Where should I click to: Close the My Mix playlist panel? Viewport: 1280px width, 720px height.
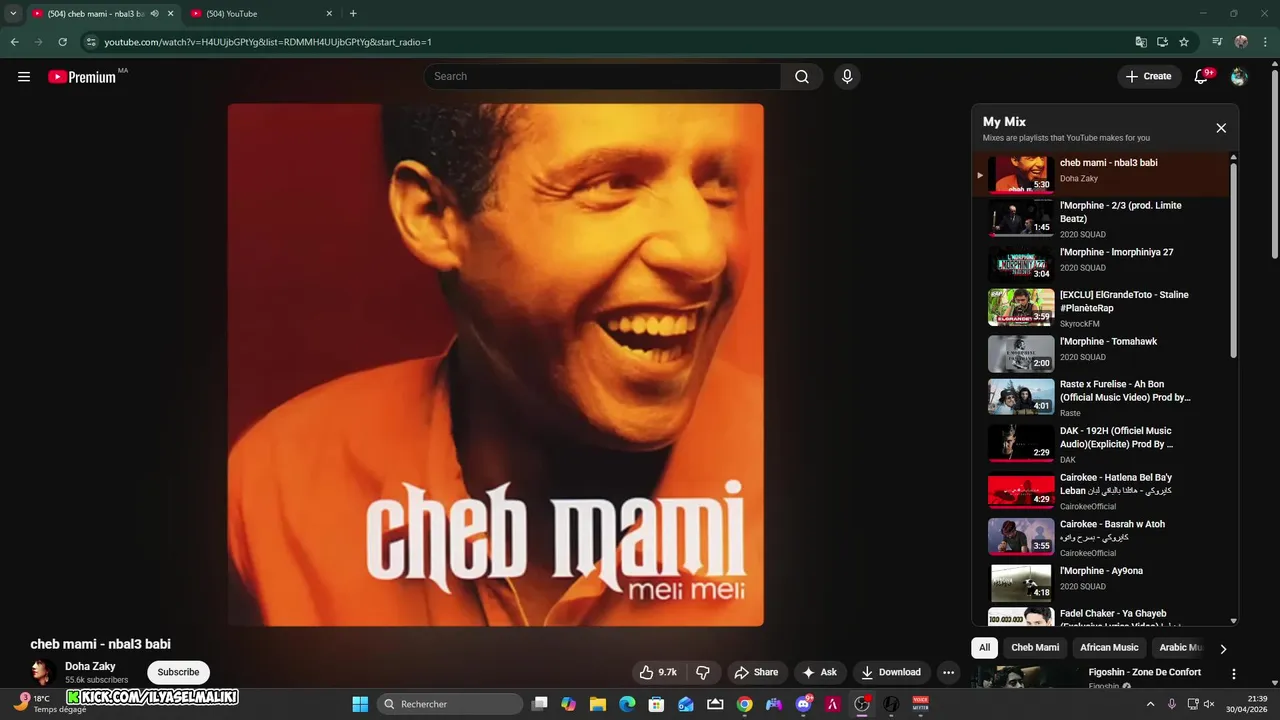tap(1221, 128)
